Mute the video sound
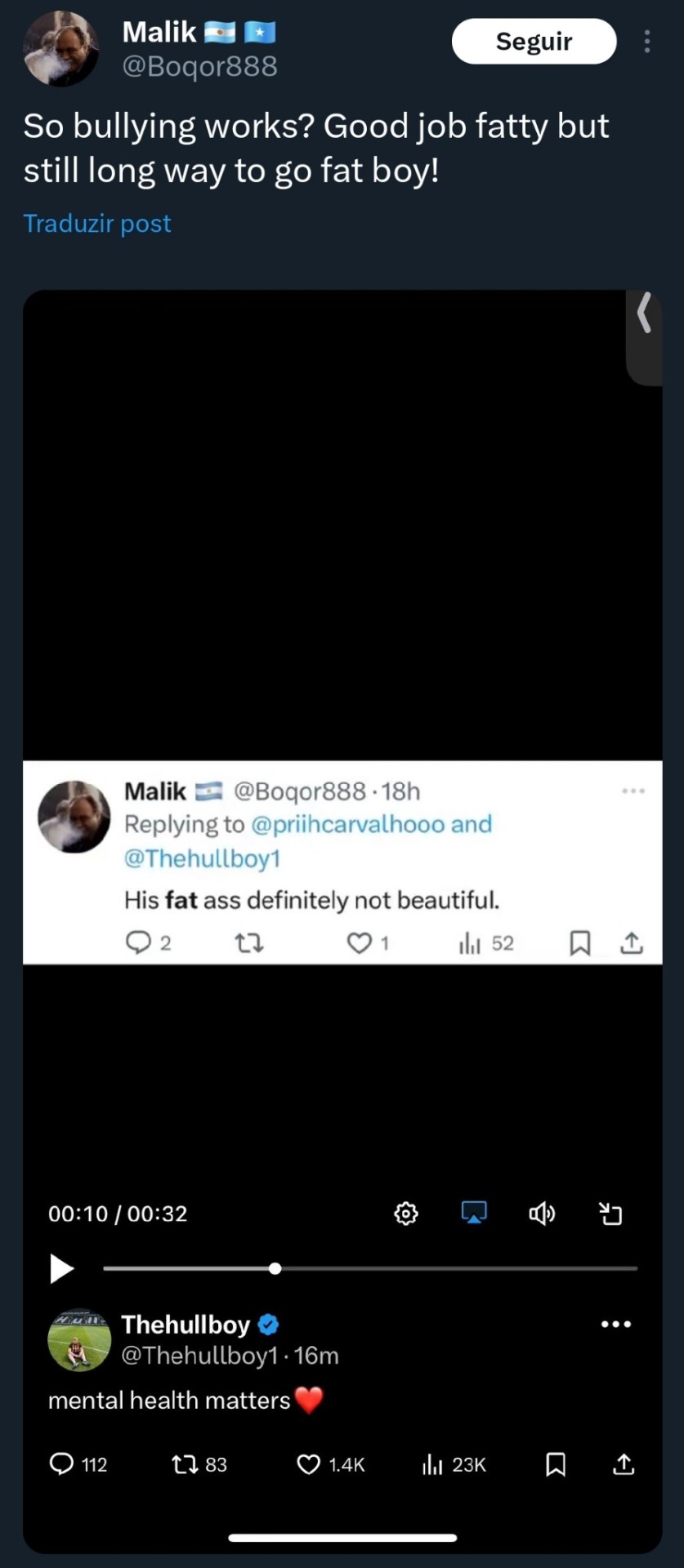The image size is (684, 1568). tap(542, 1214)
